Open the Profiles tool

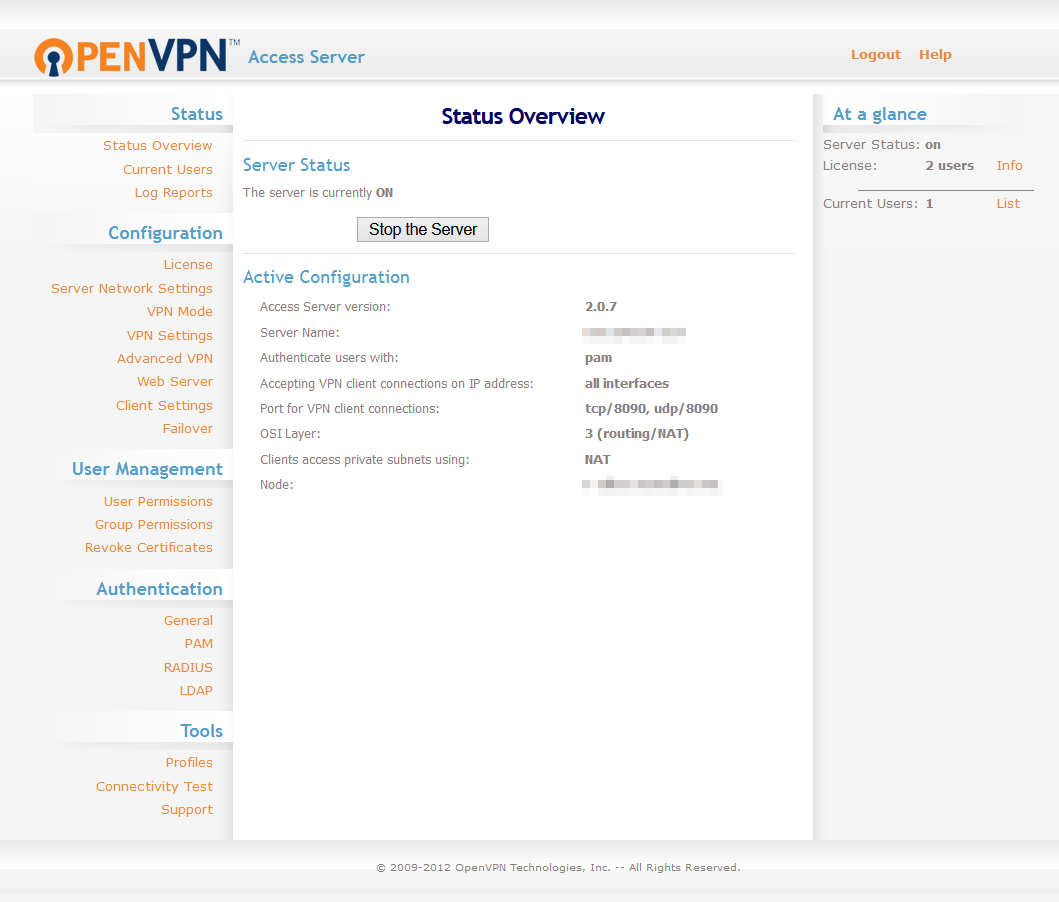click(189, 762)
